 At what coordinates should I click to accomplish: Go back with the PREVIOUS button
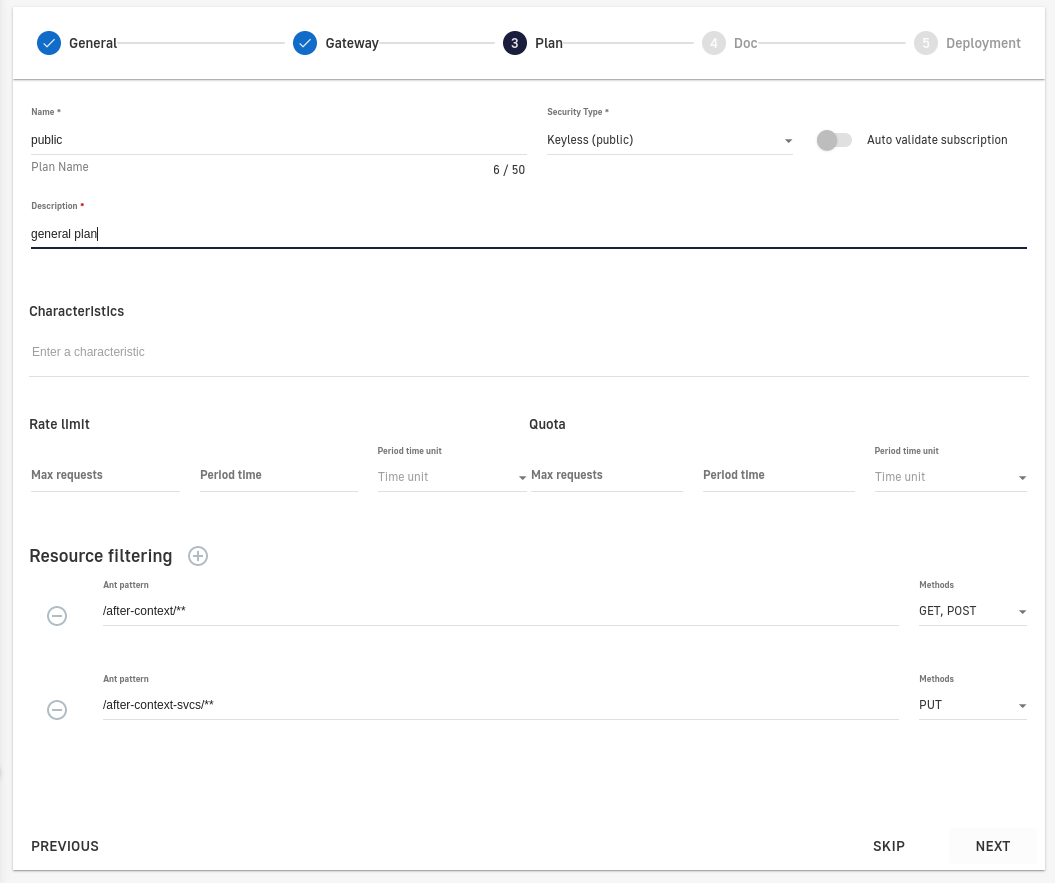tap(65, 846)
